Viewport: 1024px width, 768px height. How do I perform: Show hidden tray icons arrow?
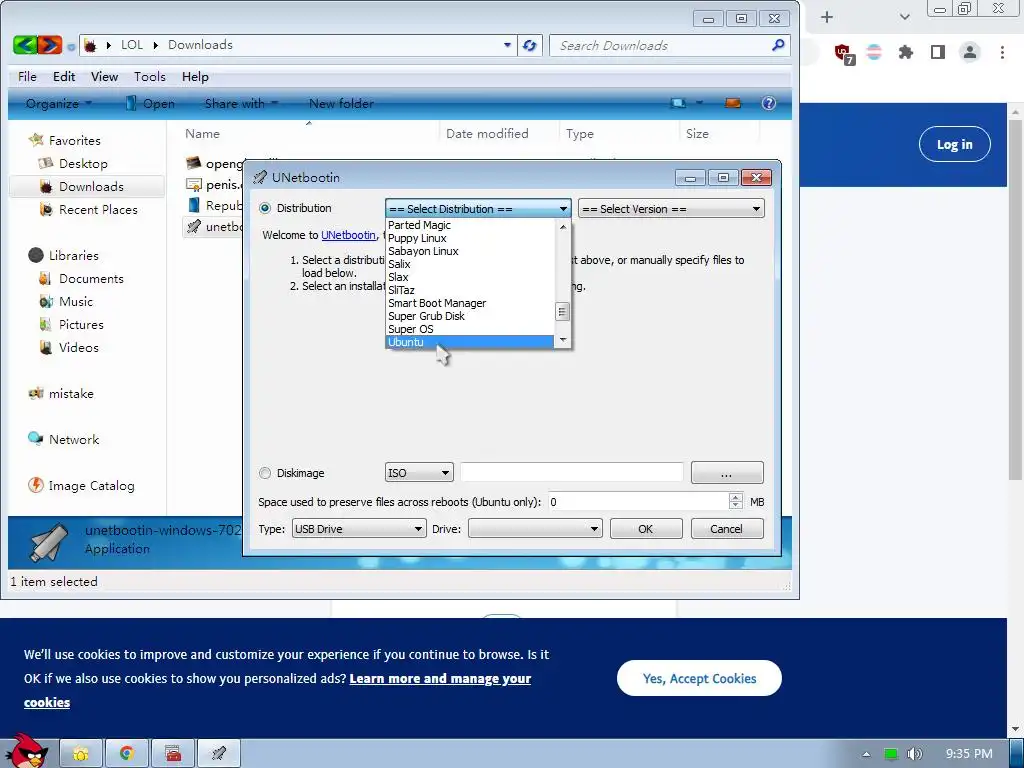[x=867, y=754]
